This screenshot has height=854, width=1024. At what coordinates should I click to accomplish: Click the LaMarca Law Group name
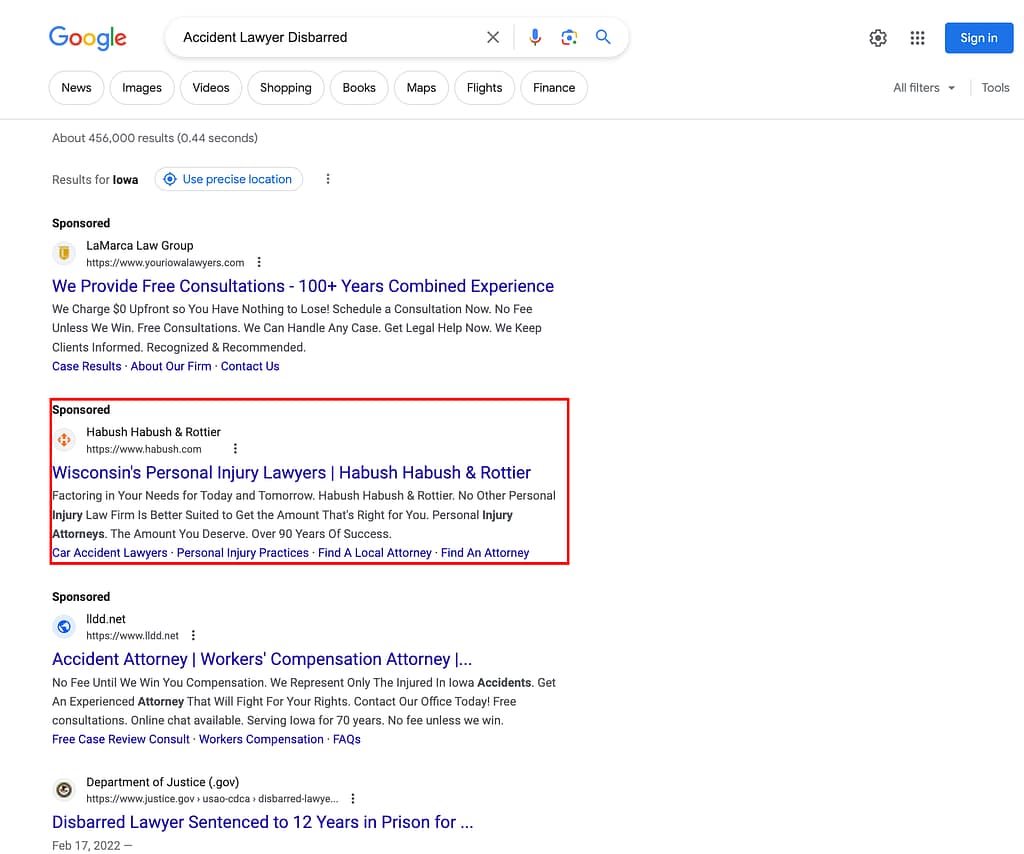pyautogui.click(x=140, y=245)
